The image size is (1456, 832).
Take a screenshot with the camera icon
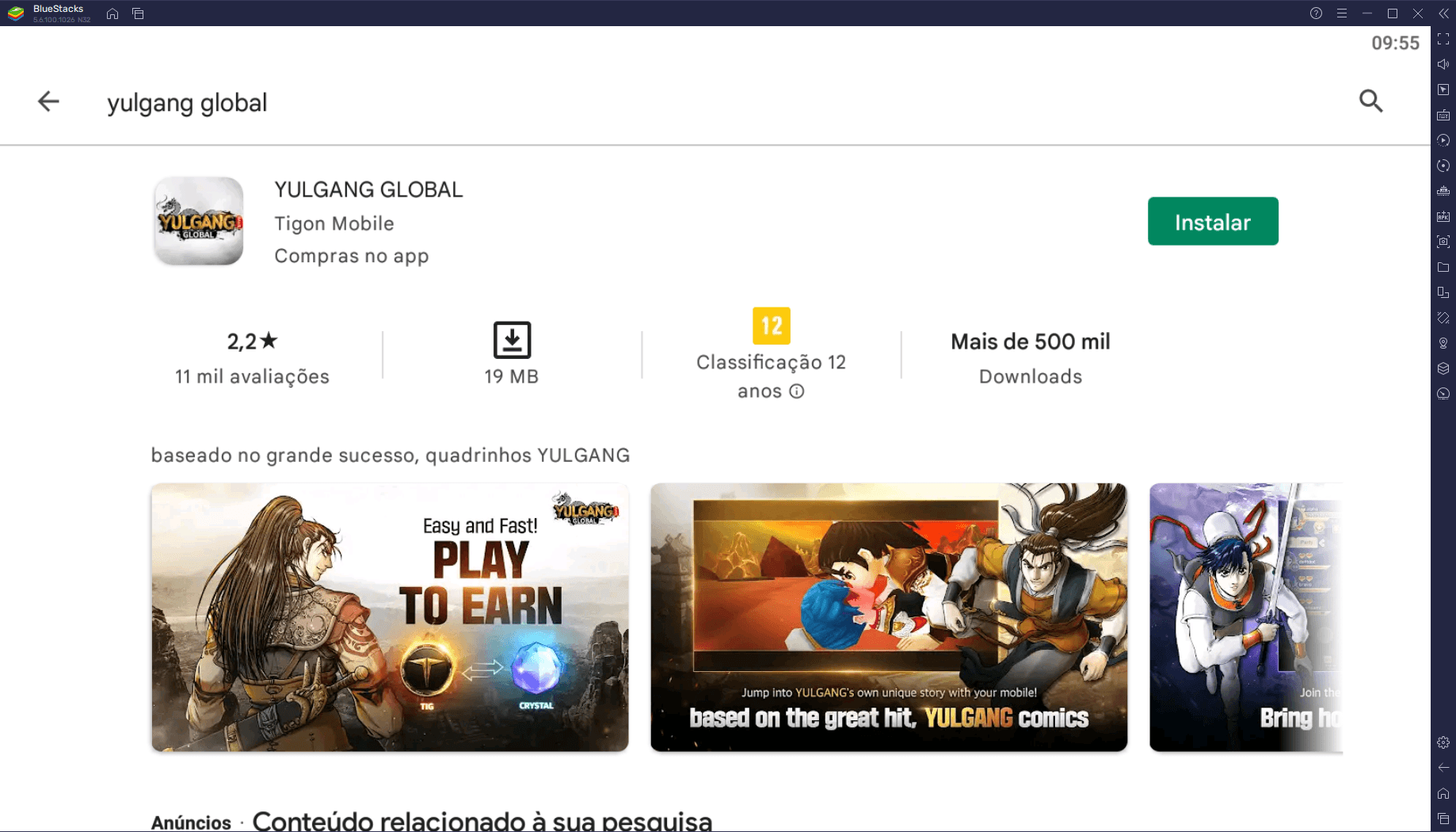1443,242
